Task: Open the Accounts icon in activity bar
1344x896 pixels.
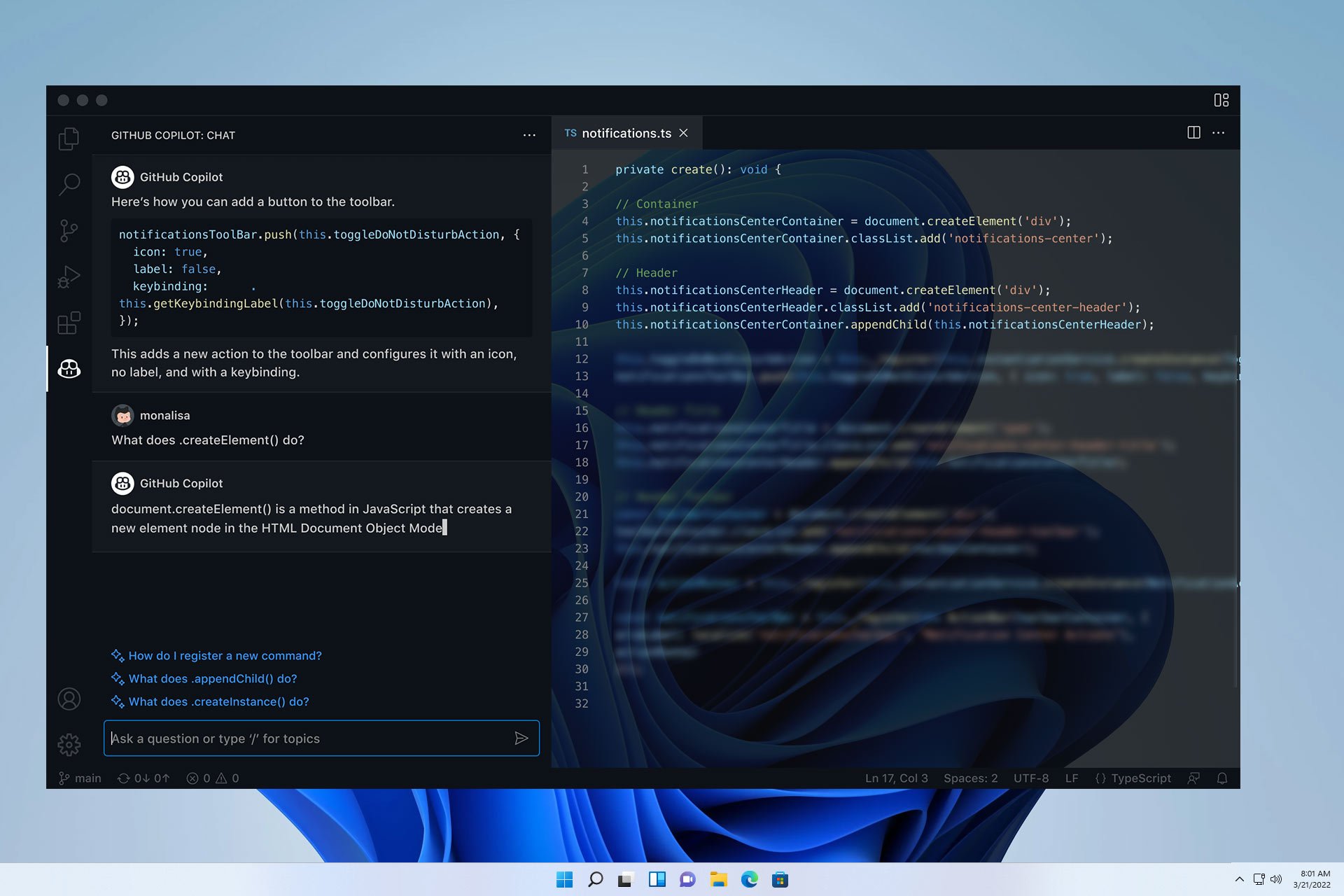Action: click(x=69, y=699)
